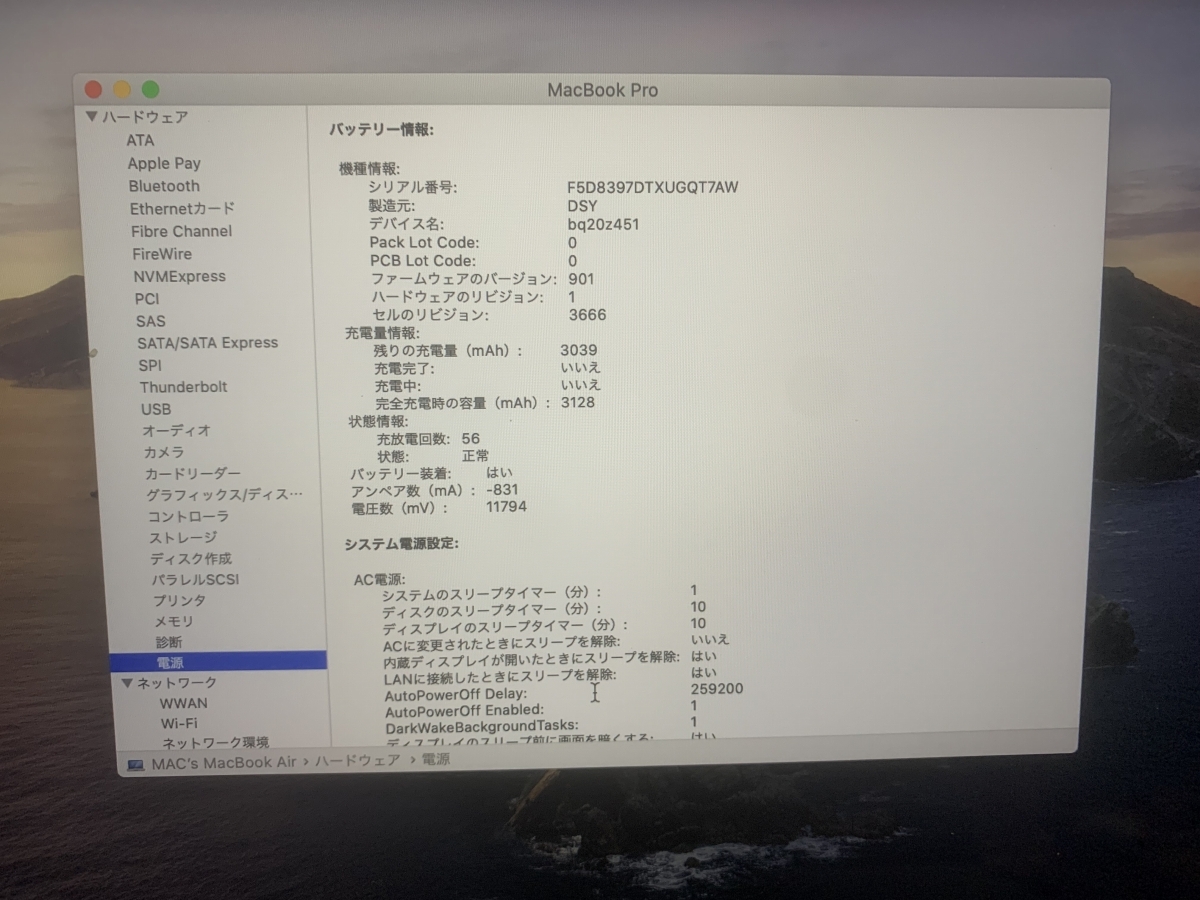Click the amperage value -831
Image resolution: width=1200 pixels, height=900 pixels.
pos(502,490)
